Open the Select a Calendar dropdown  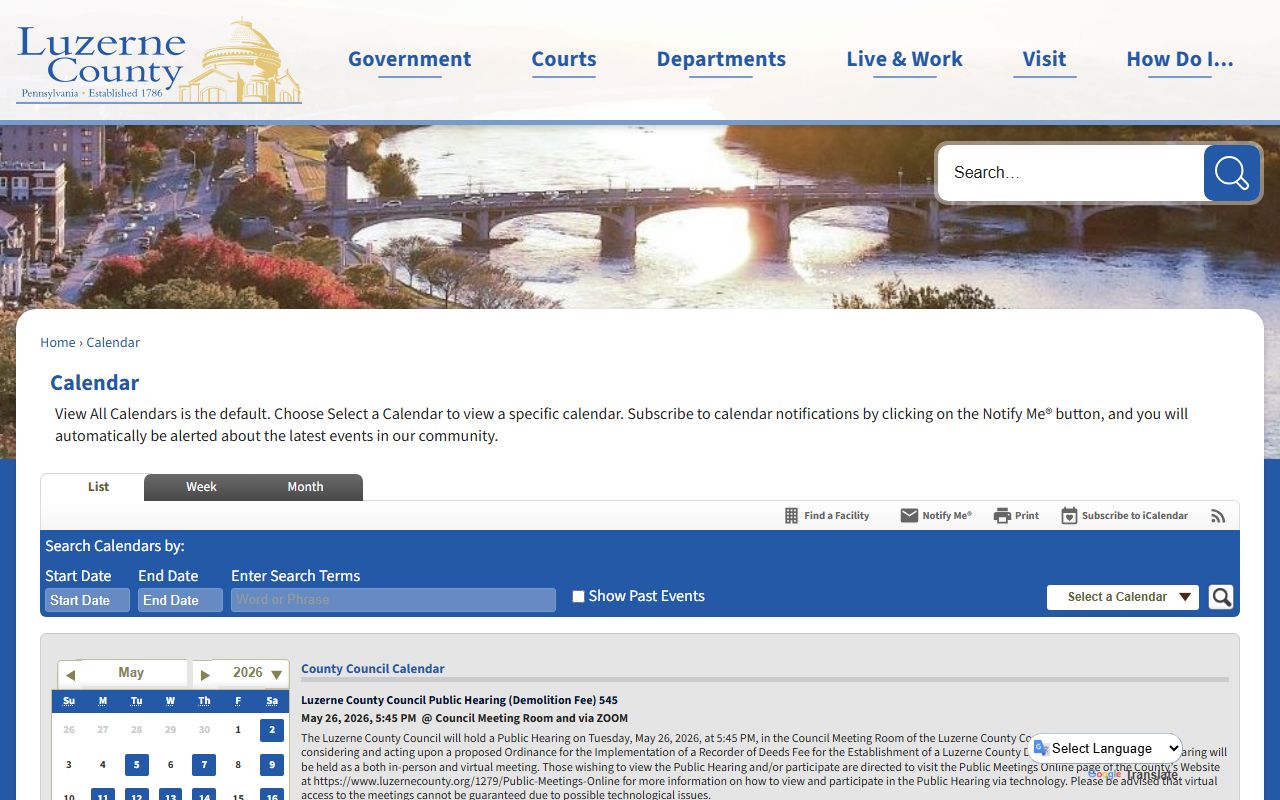click(1122, 597)
